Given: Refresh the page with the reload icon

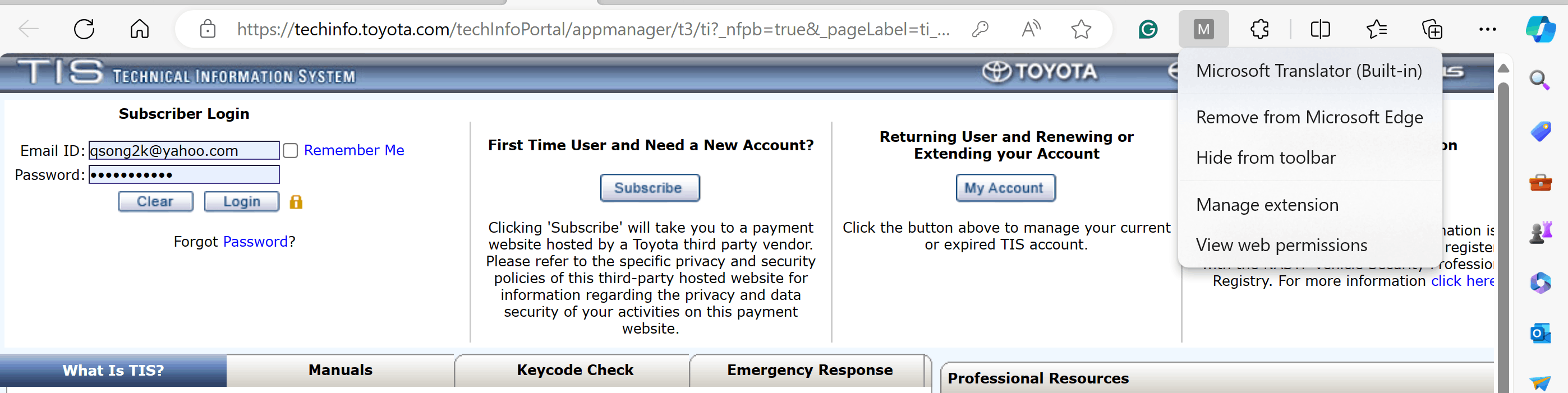Looking at the screenshot, I should (84, 29).
